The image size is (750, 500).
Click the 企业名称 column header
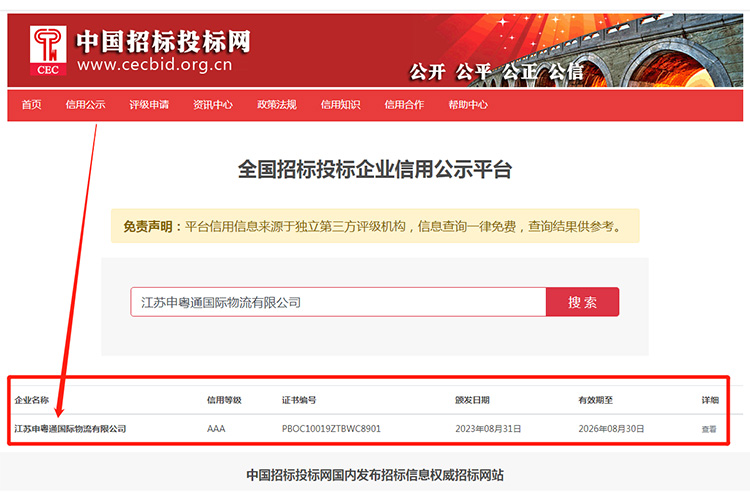point(32,400)
